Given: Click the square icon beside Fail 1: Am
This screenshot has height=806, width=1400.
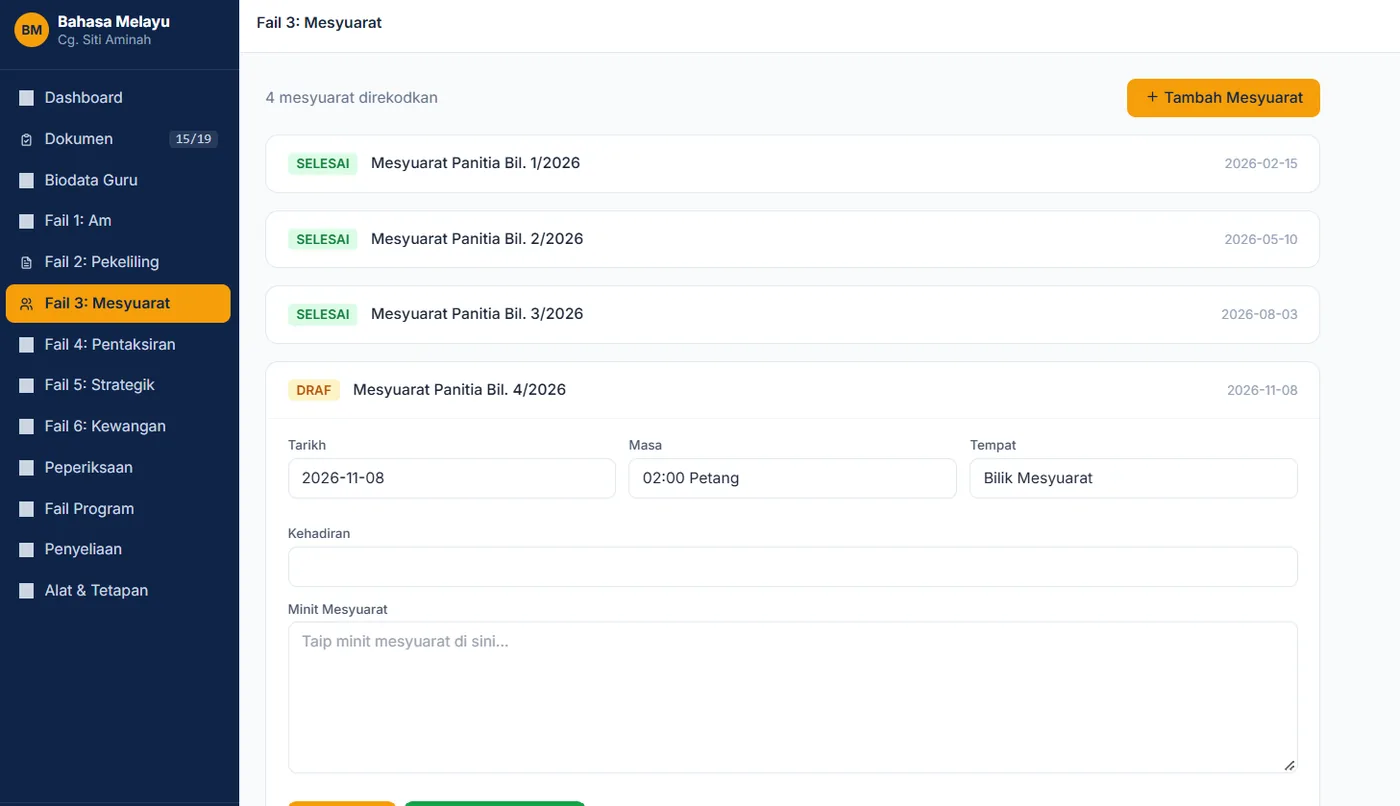Looking at the screenshot, I should [x=27, y=221].
